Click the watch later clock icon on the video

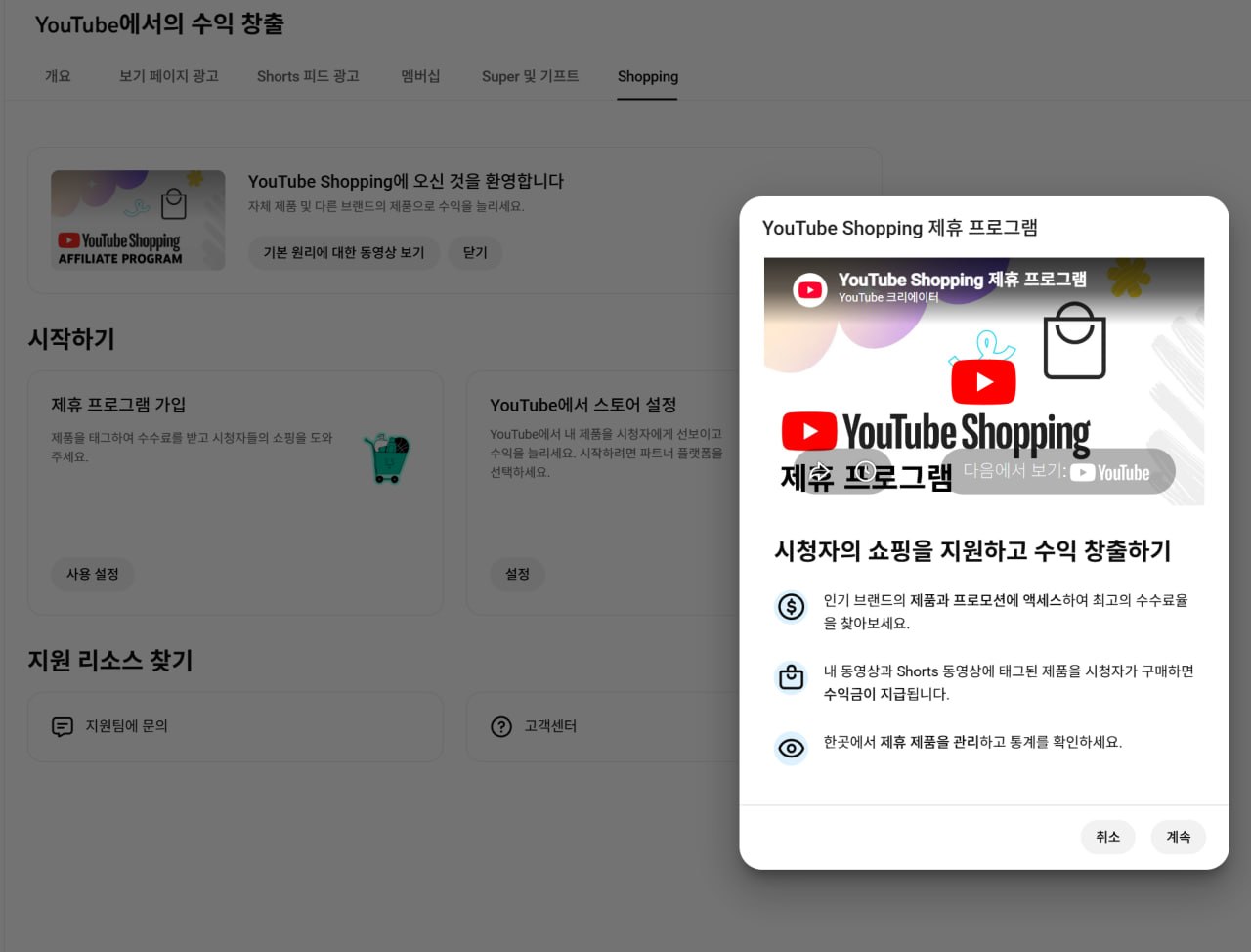tap(866, 471)
